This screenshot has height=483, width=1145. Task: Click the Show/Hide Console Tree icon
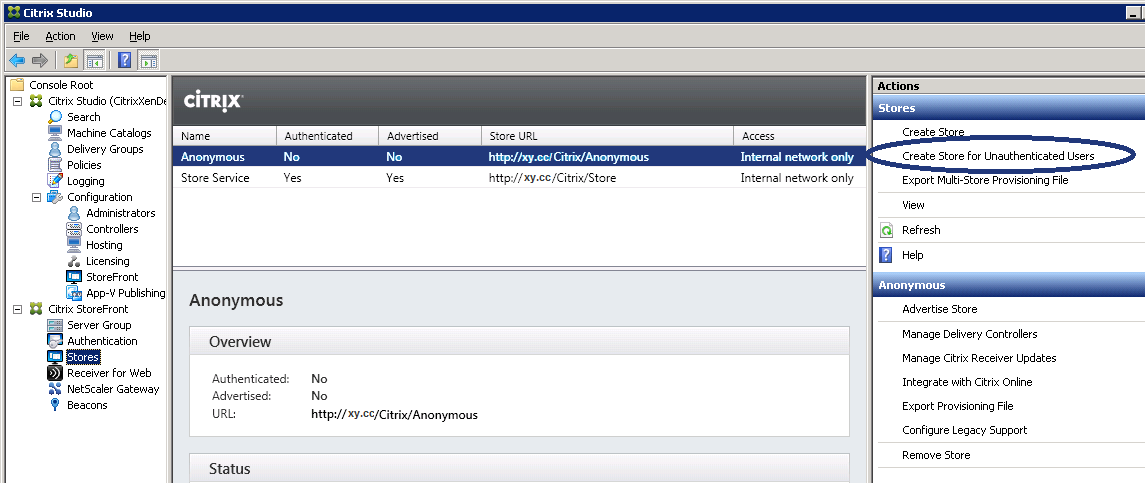(95, 60)
